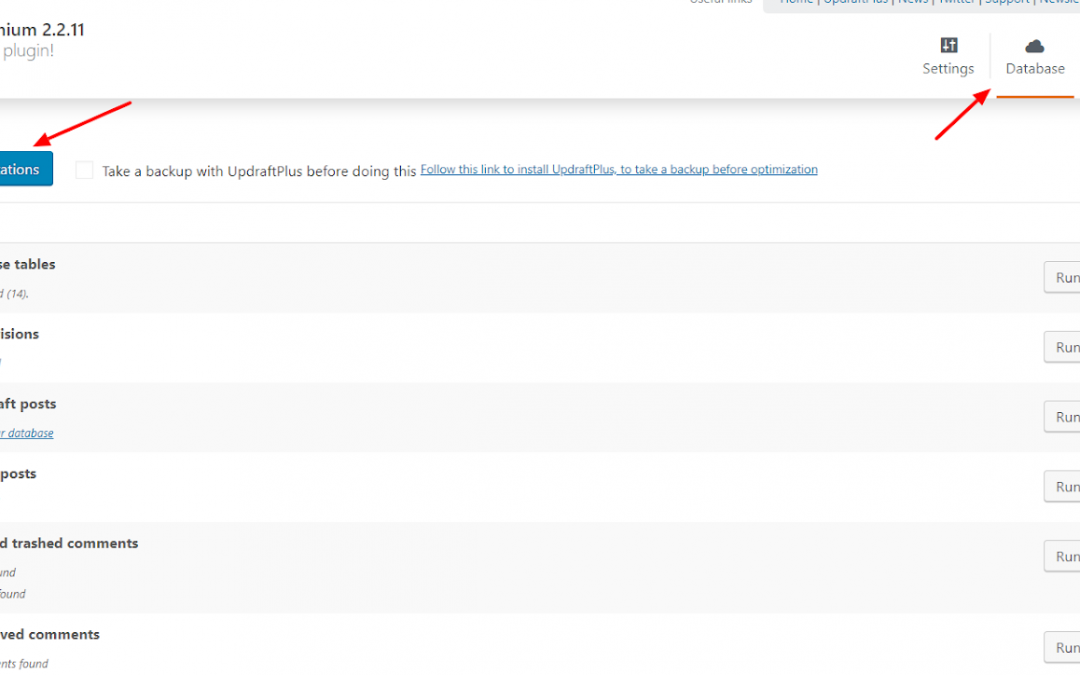
Task: Click the 'se tables' row title
Action: (x=28, y=264)
